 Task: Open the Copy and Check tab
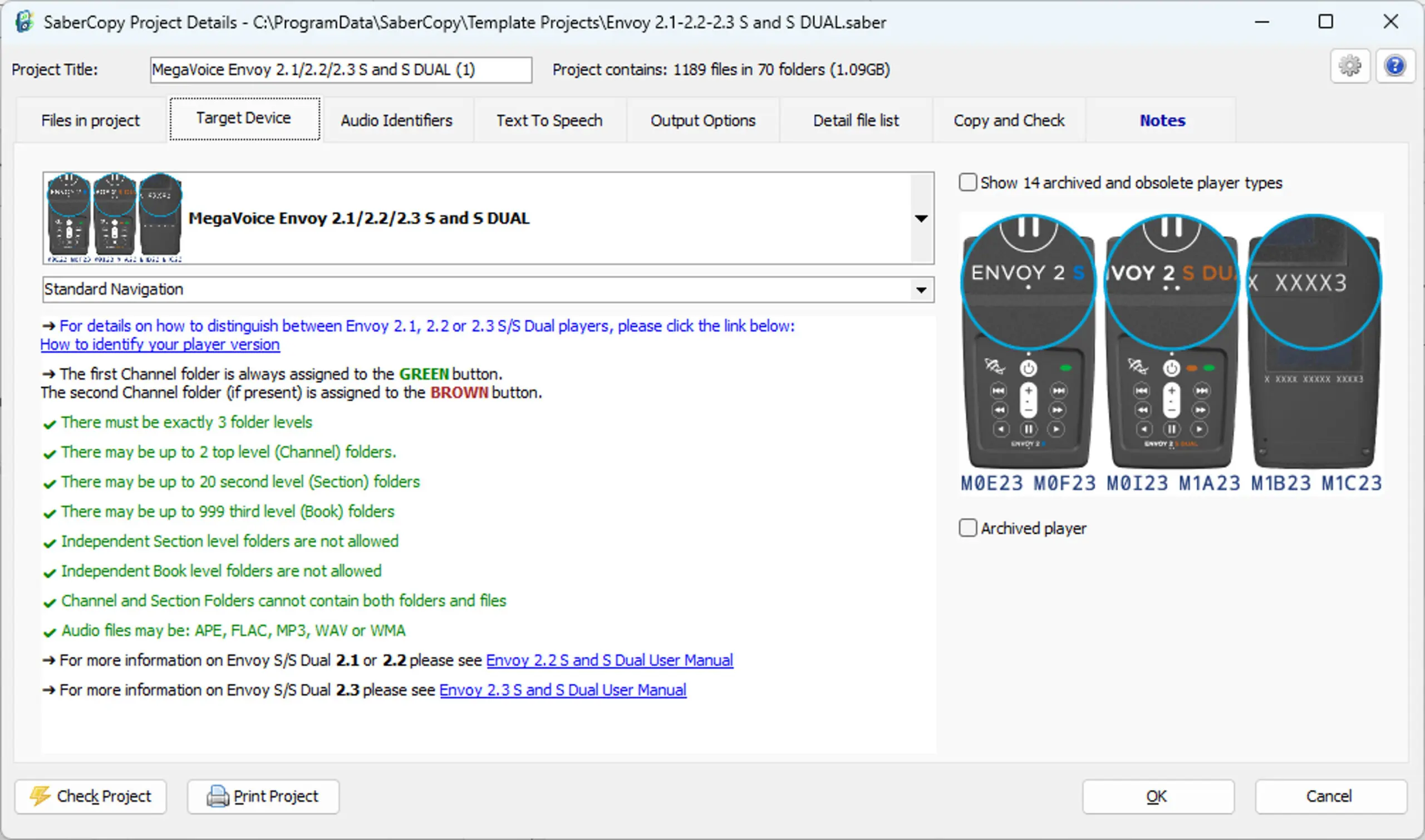[x=1009, y=121]
